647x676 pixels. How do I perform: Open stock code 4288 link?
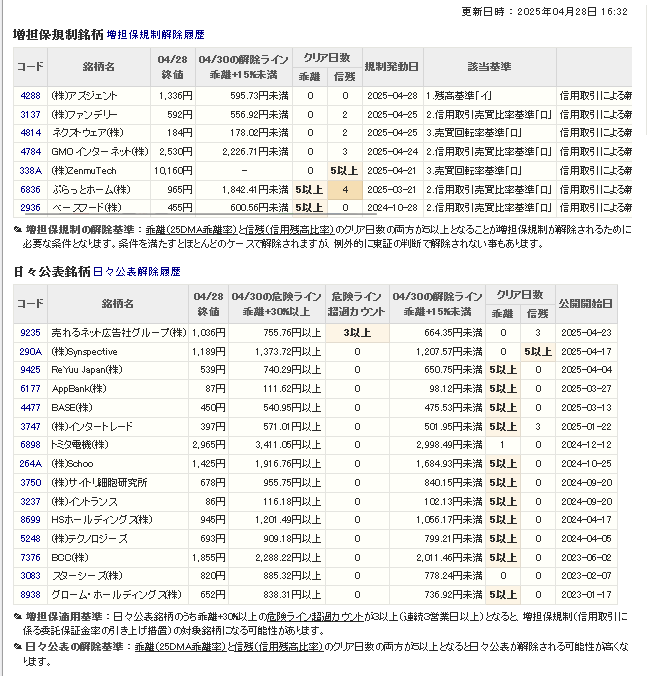pyautogui.click(x=30, y=96)
